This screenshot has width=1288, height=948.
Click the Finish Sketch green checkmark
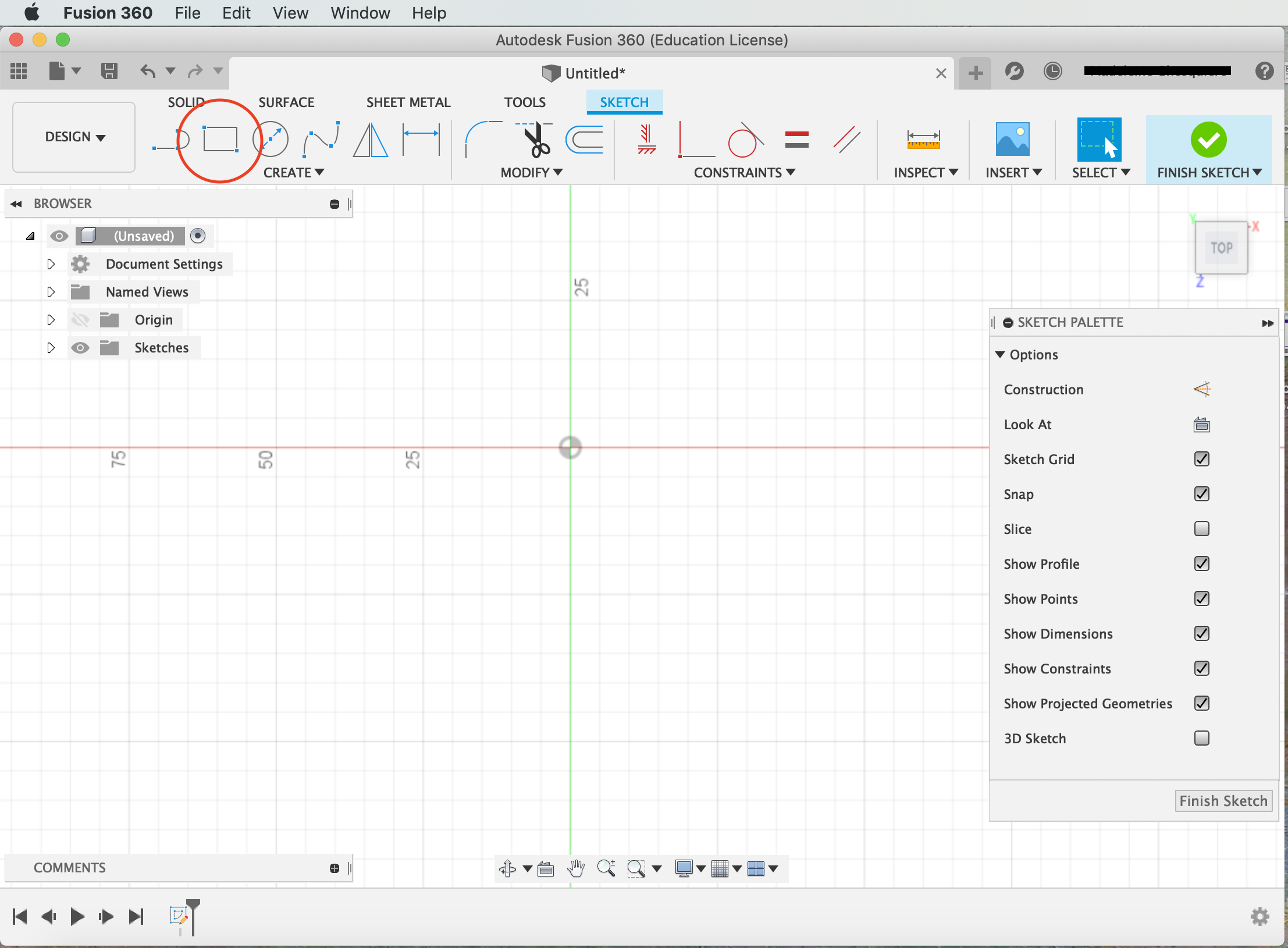[x=1206, y=139]
